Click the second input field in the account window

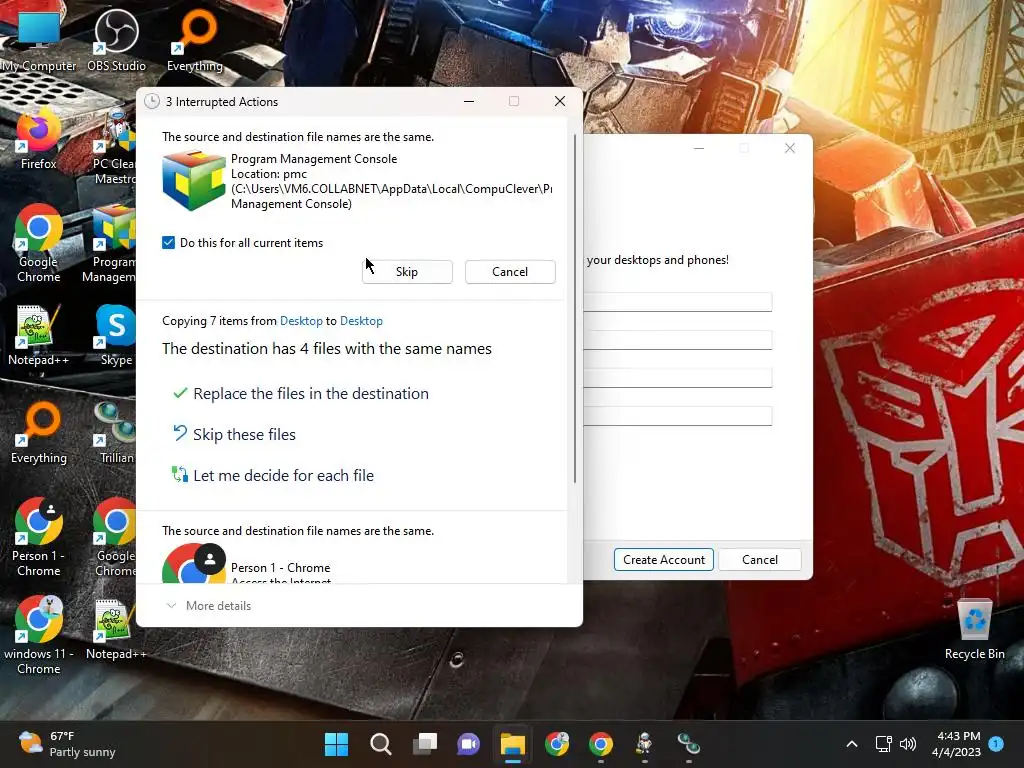[677, 340]
